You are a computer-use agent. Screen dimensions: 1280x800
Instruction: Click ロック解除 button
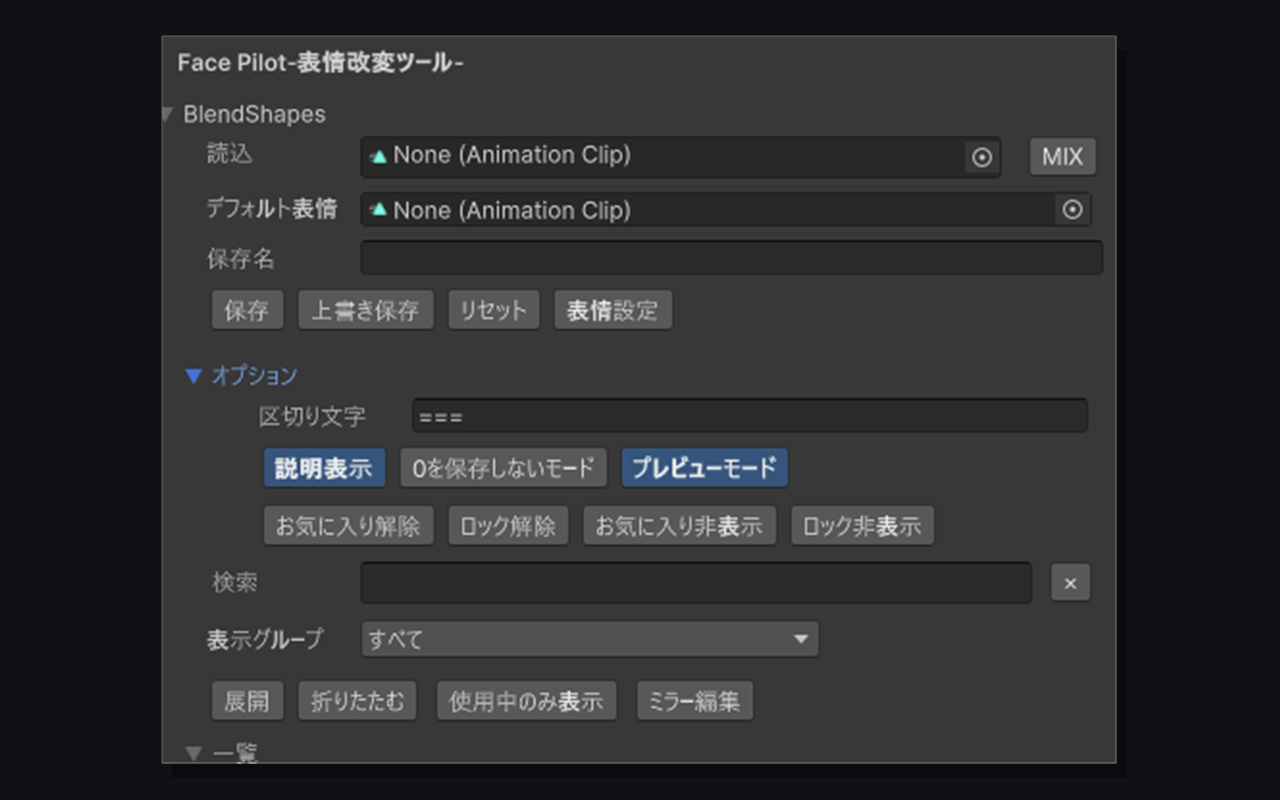tap(508, 526)
